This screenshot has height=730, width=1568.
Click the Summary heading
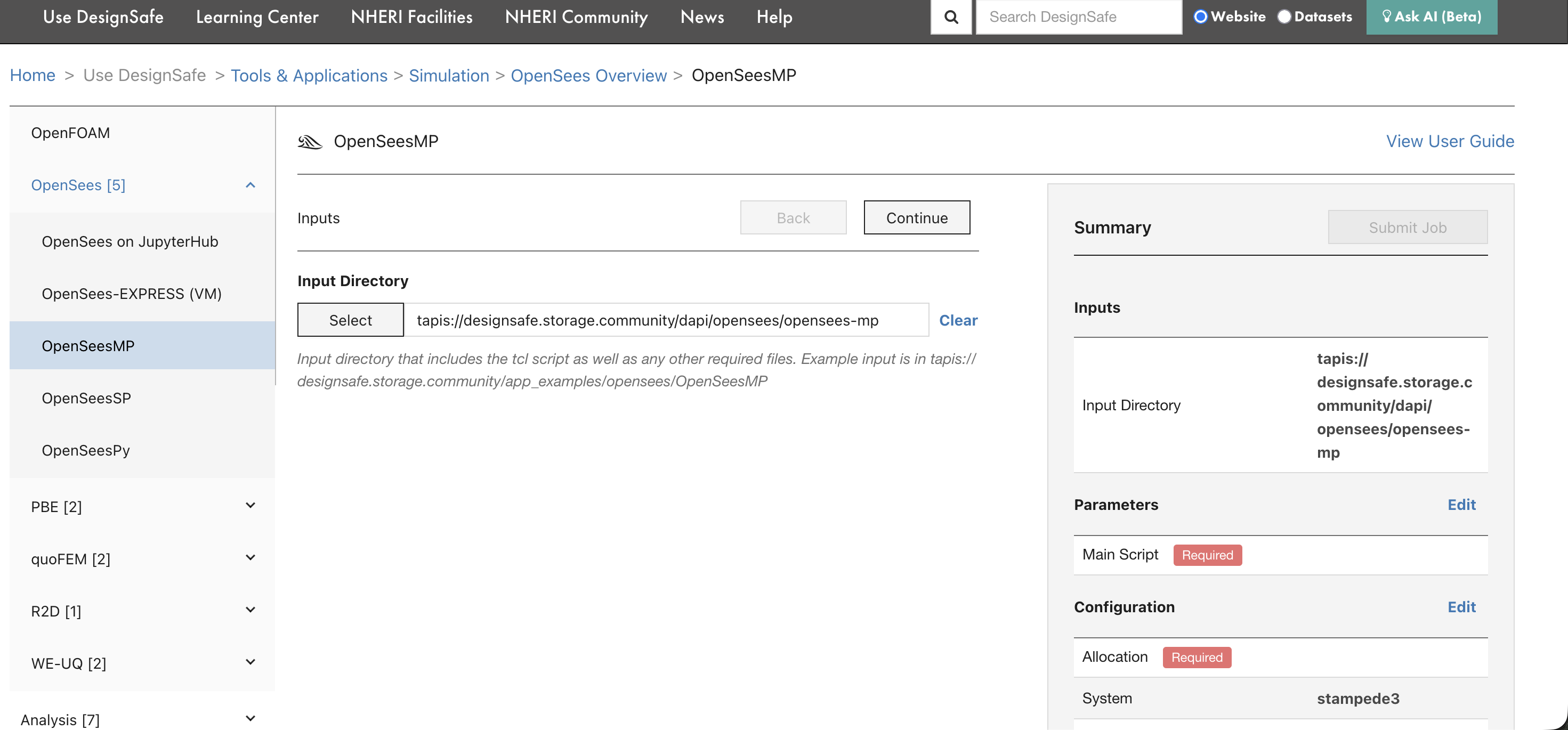pyautogui.click(x=1112, y=228)
